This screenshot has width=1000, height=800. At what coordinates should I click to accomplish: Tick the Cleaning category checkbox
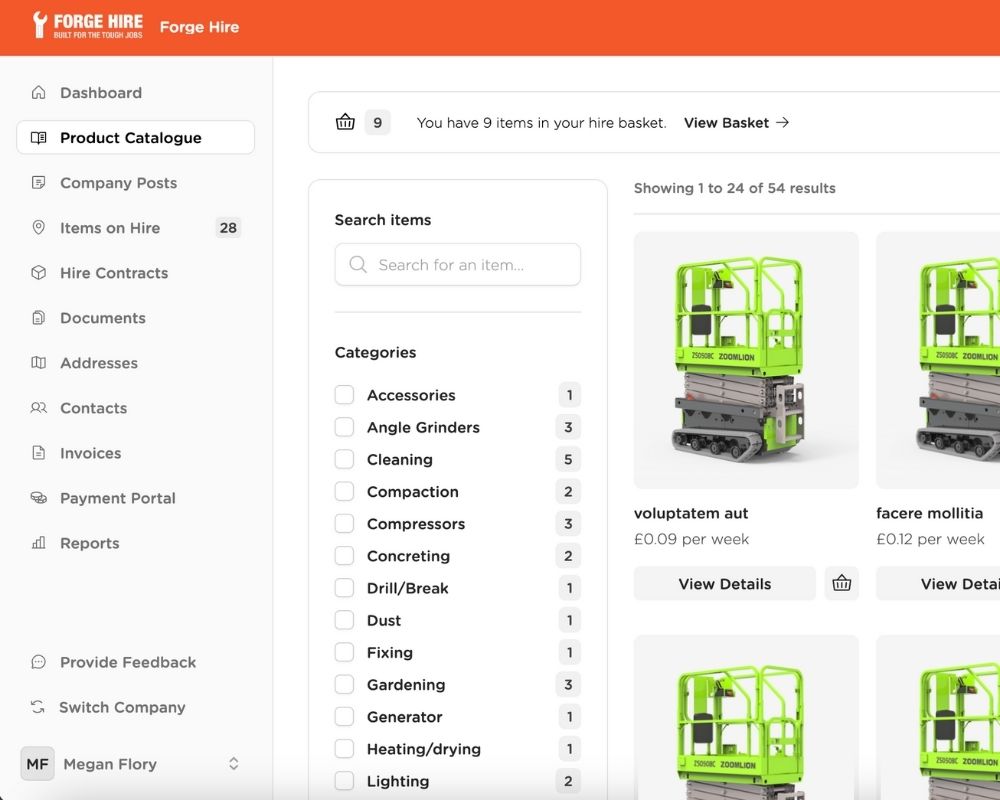[x=344, y=459]
